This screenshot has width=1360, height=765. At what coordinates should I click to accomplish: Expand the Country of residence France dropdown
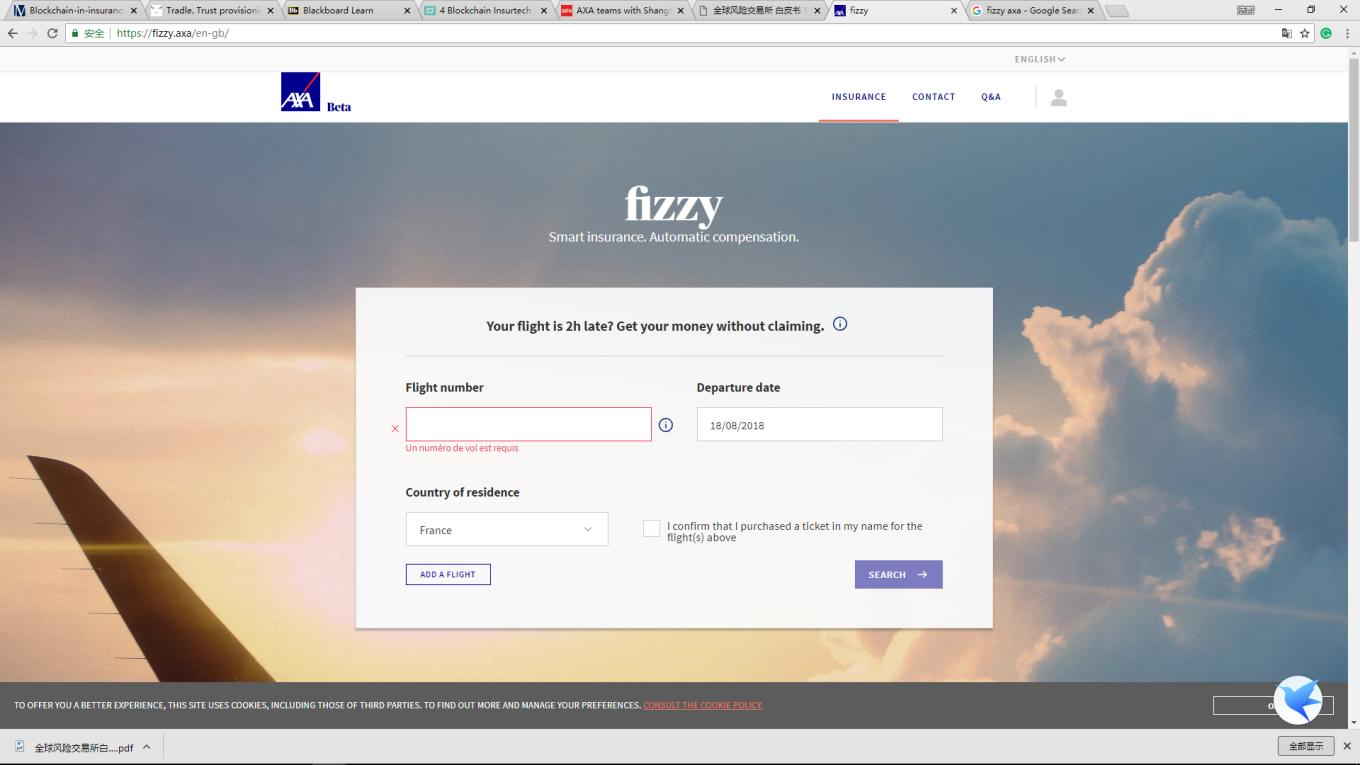pos(507,529)
